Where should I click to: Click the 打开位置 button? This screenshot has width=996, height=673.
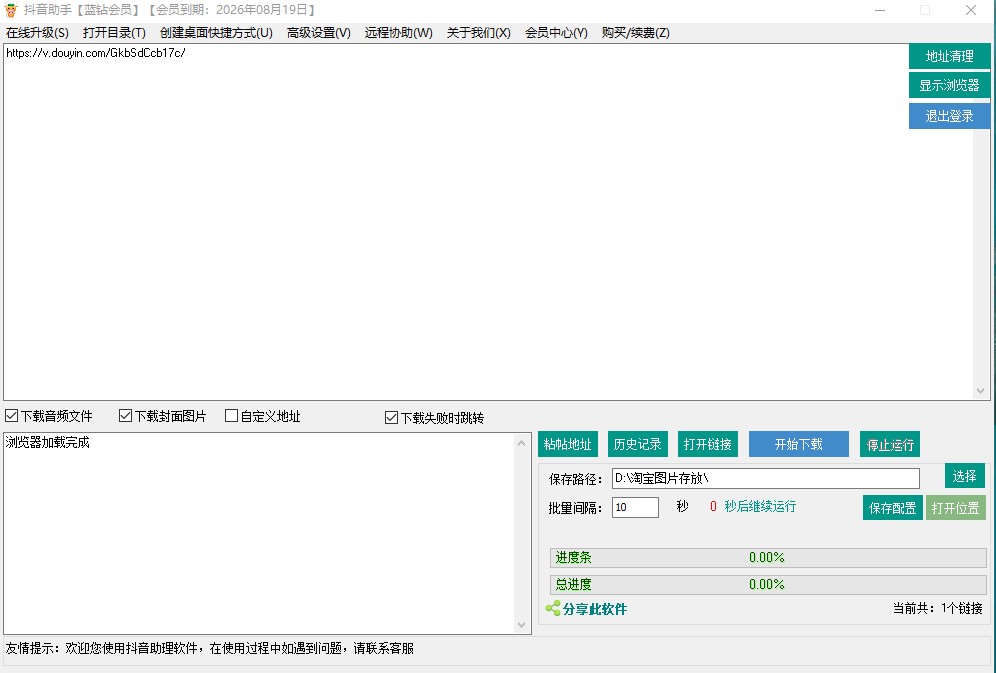(x=955, y=508)
